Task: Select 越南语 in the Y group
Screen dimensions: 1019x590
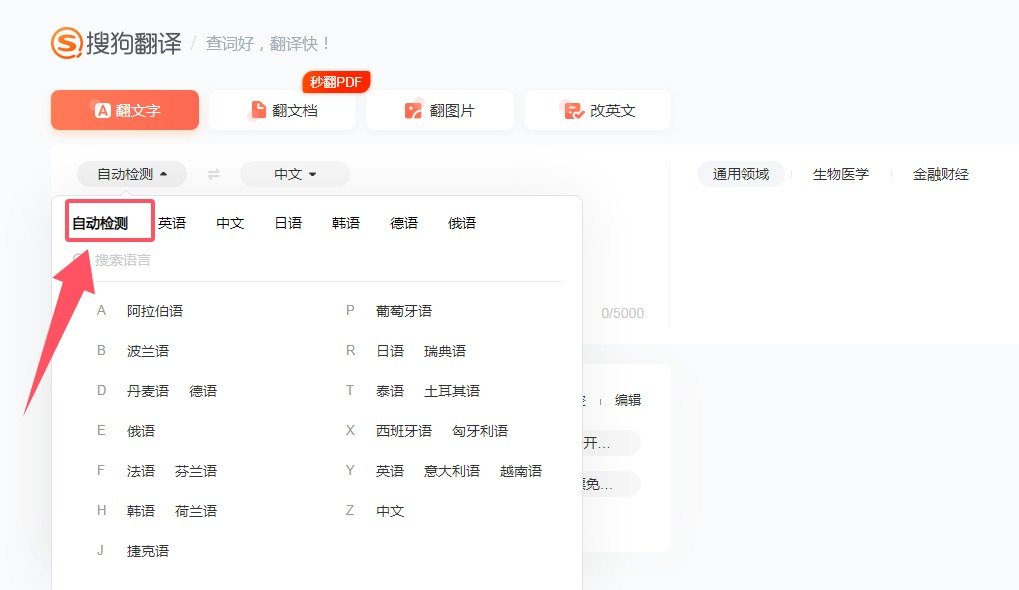Action: point(521,471)
